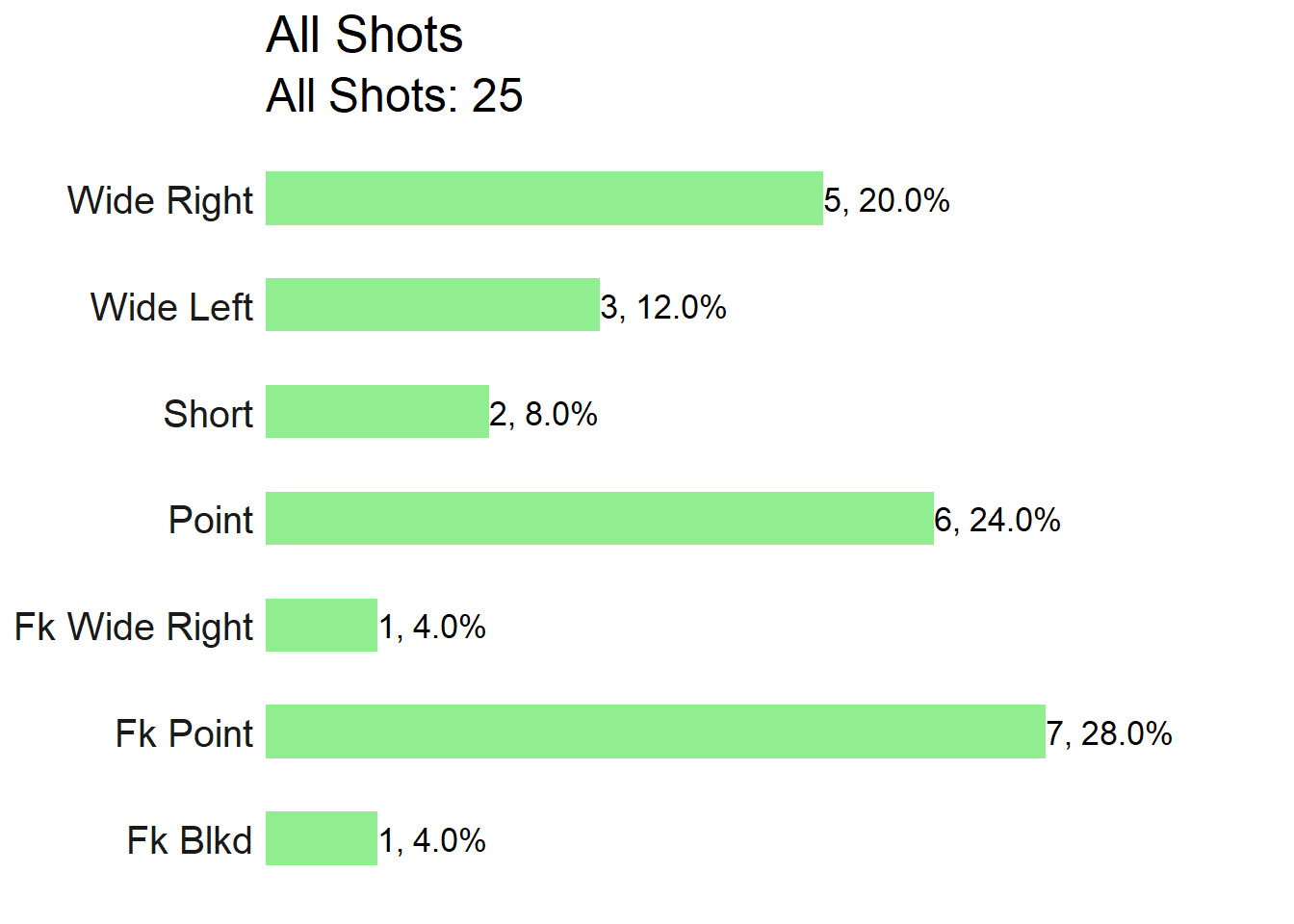Click the Fk Wide Right bar
The width and height of the screenshot is (1294, 924).
coord(322,626)
